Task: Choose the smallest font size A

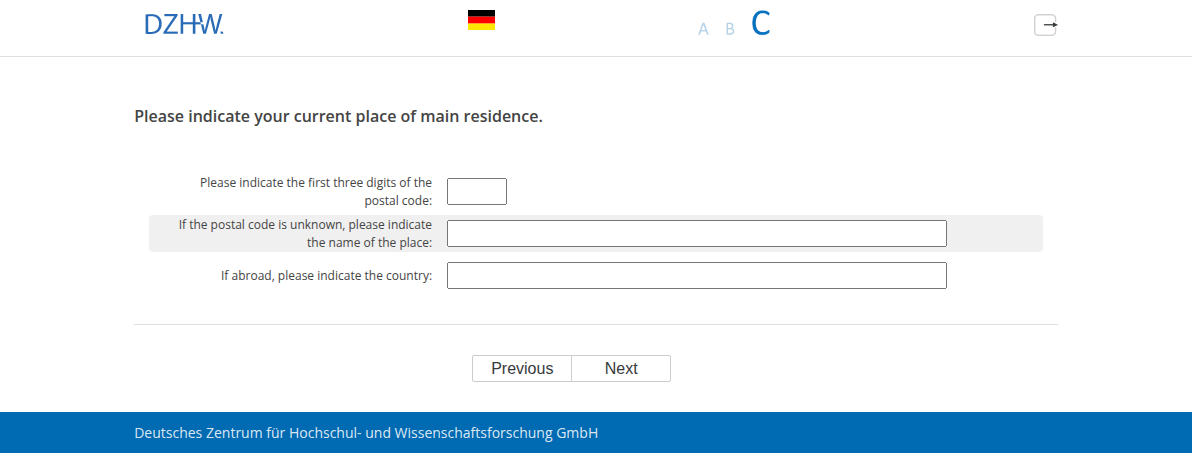Action: pos(703,29)
